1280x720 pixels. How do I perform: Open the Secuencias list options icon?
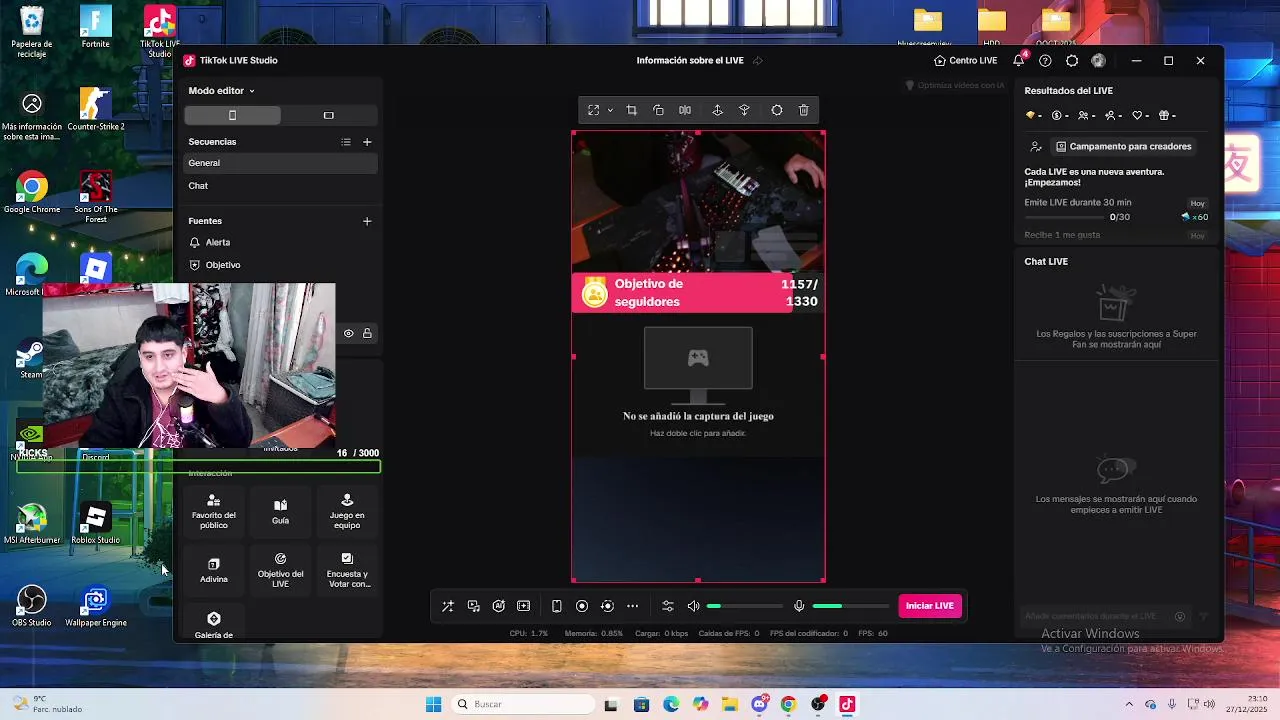(x=346, y=142)
